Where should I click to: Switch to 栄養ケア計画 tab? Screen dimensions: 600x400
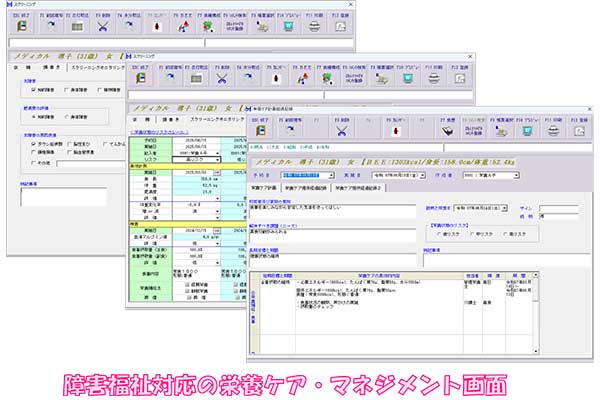pyautogui.click(x=264, y=188)
